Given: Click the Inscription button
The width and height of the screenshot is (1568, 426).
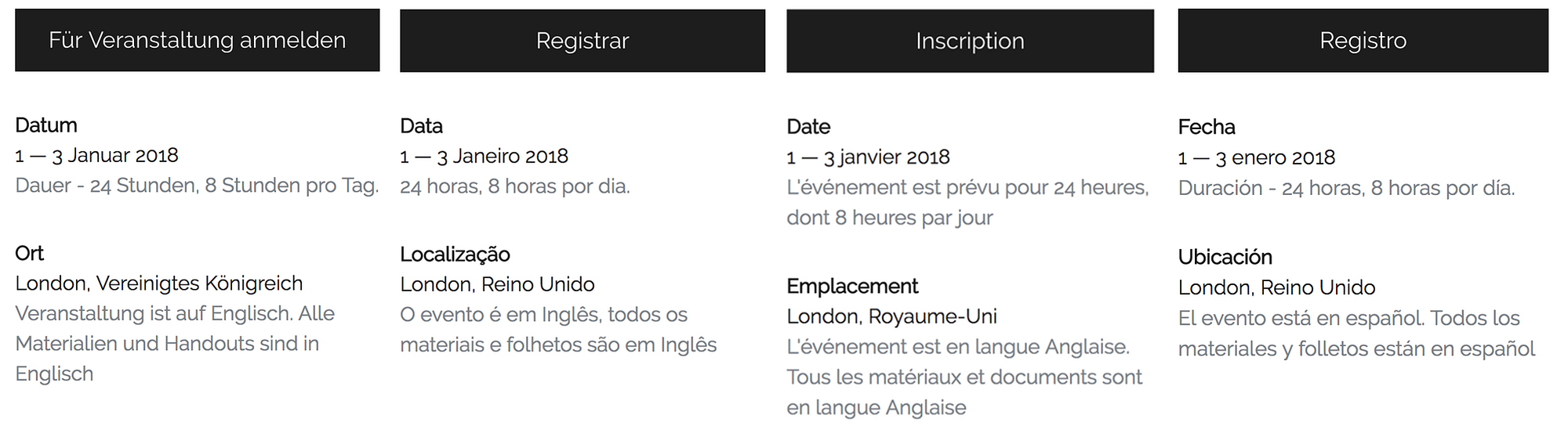Looking at the screenshot, I should click(x=970, y=41).
